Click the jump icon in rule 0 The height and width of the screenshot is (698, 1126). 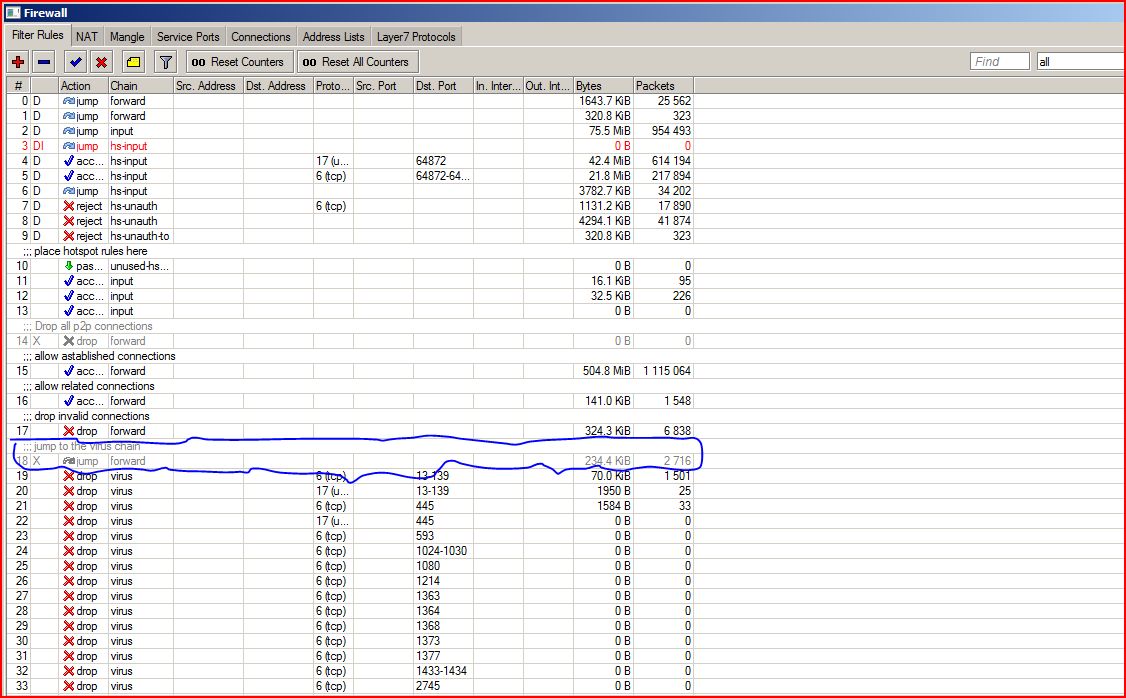click(x=69, y=101)
